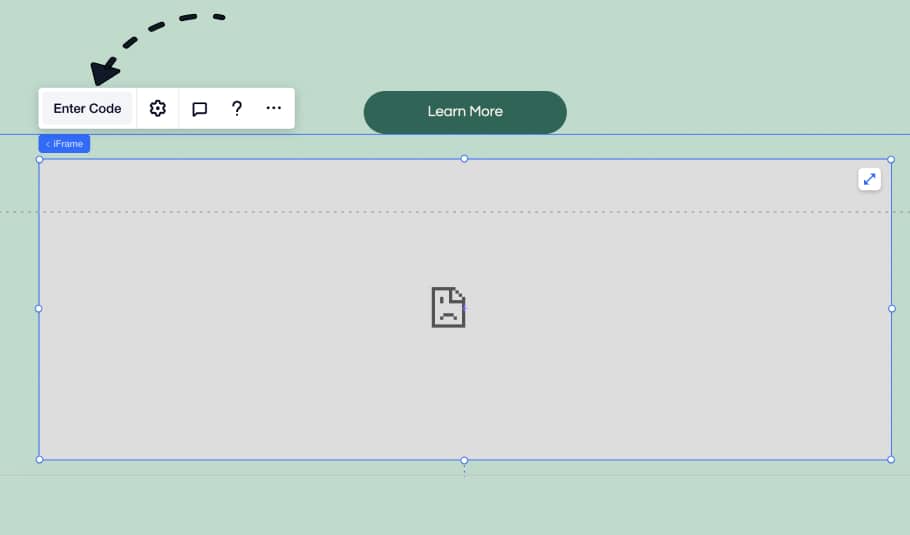This screenshot has height=535, width=910.
Task: Click the iFrame bottom-right corner handle
Action: [x=891, y=460]
